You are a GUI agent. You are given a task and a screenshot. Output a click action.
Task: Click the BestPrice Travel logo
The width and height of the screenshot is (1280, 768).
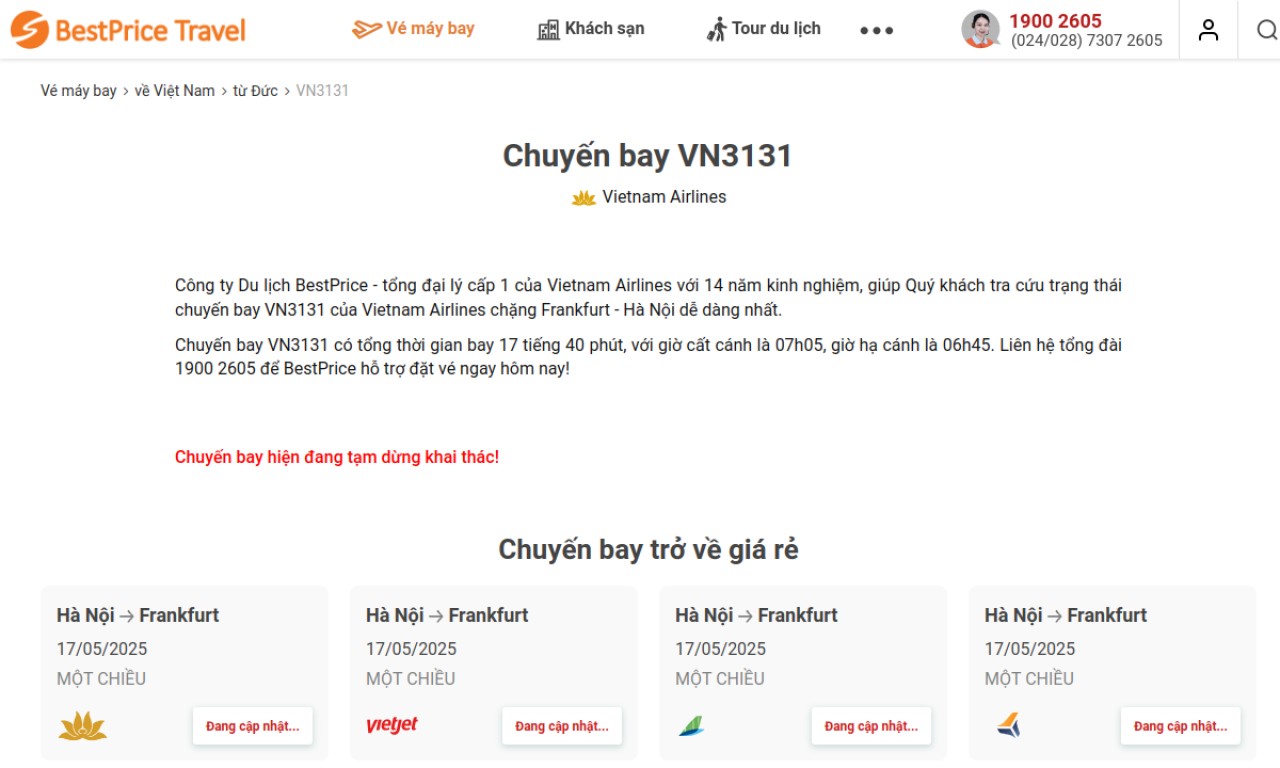click(128, 30)
